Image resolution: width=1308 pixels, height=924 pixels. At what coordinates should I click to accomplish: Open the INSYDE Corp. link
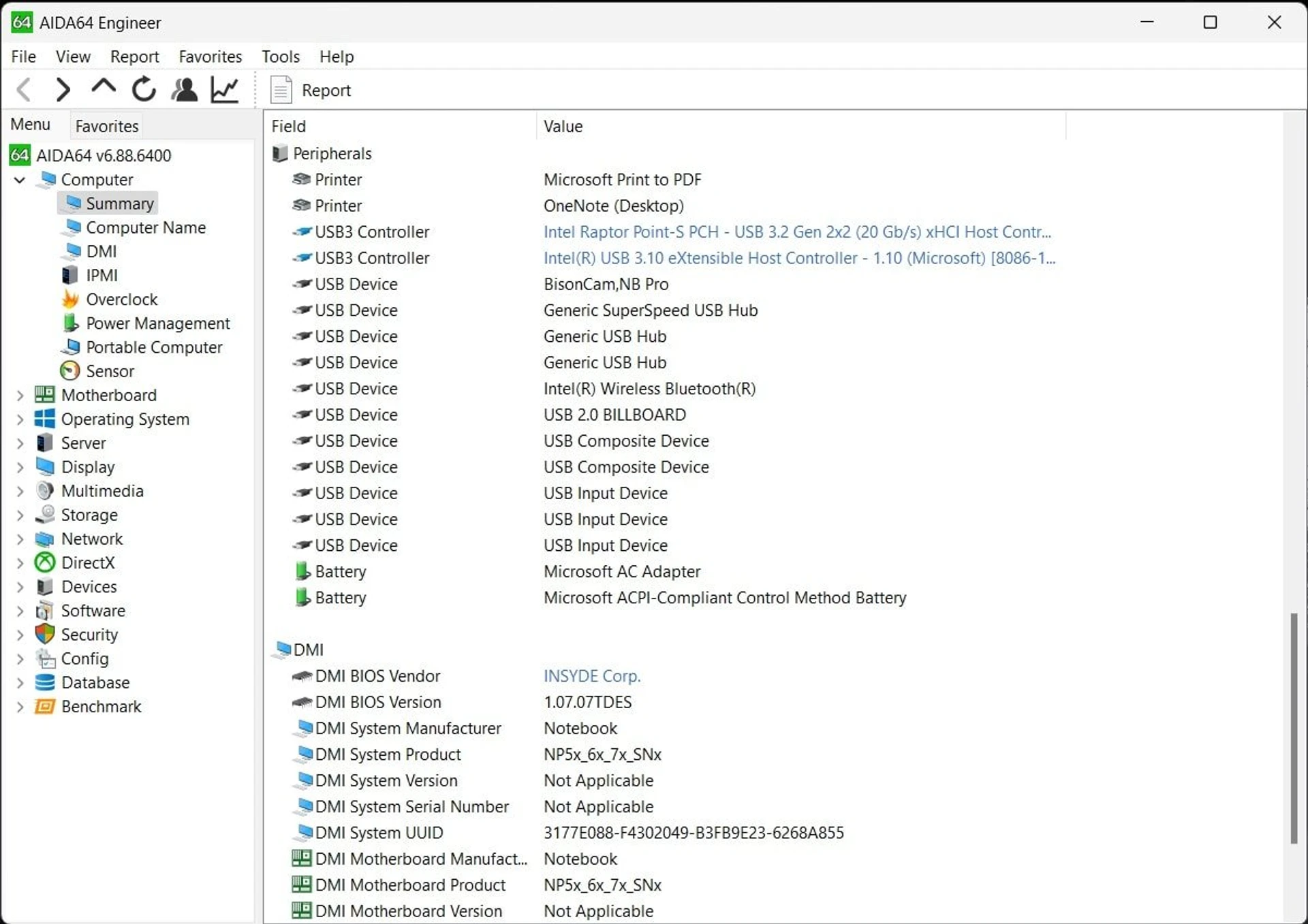point(592,676)
